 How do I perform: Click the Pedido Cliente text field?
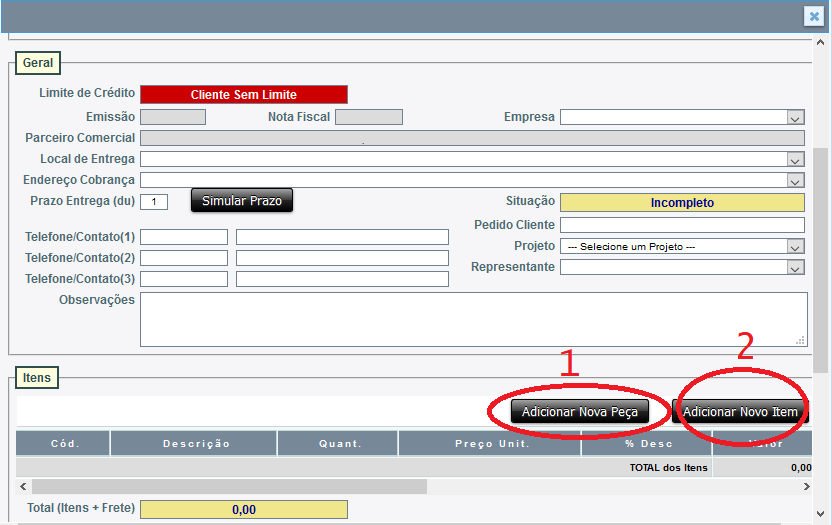(x=682, y=225)
